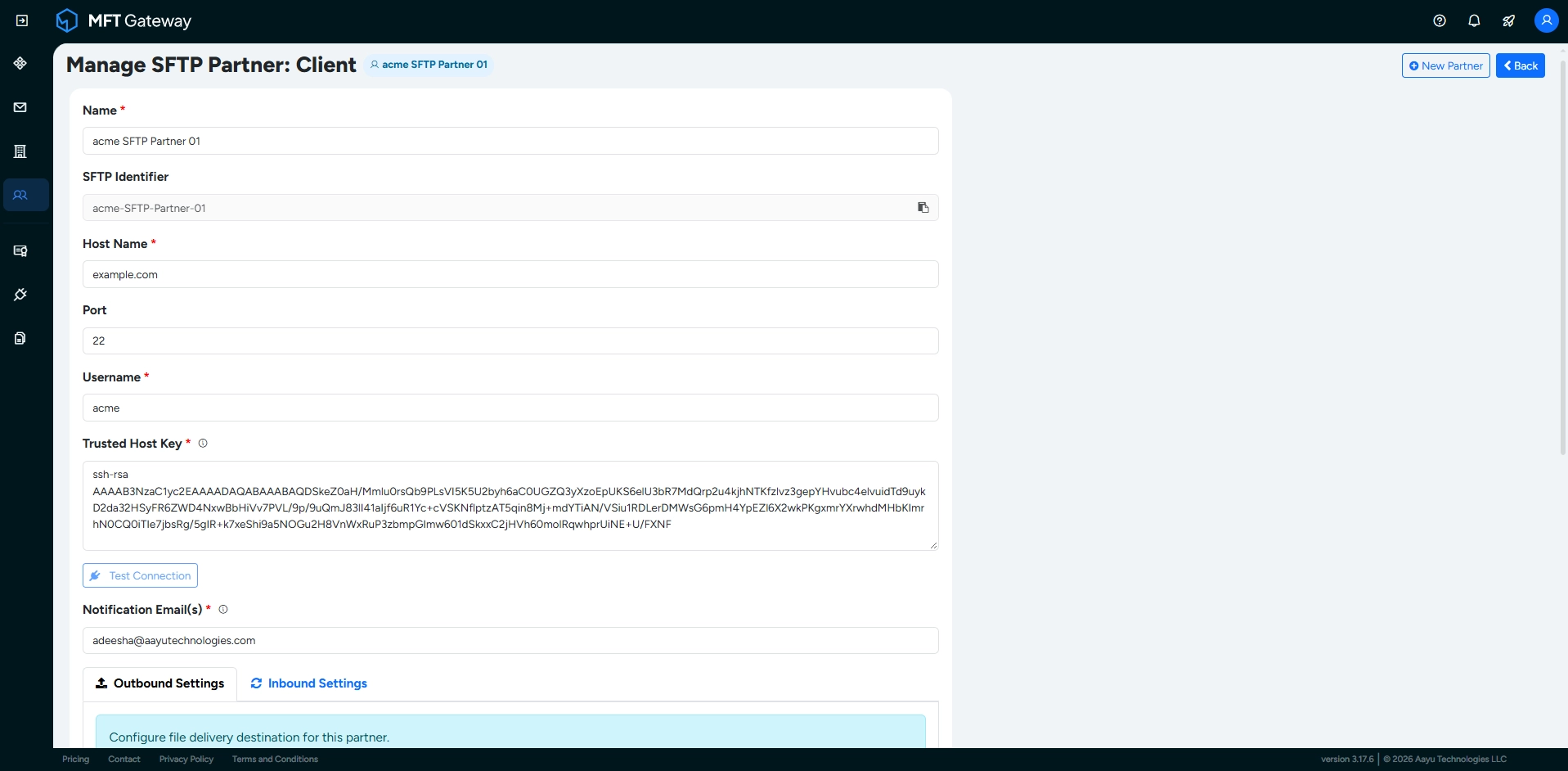Image resolution: width=1568 pixels, height=771 pixels.
Task: Open the help question mark icon
Action: tap(1440, 20)
